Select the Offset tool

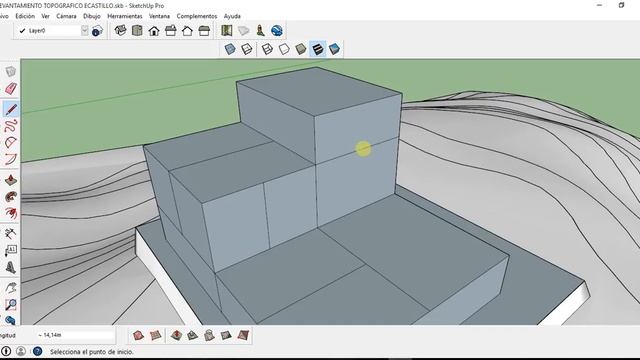point(11,213)
